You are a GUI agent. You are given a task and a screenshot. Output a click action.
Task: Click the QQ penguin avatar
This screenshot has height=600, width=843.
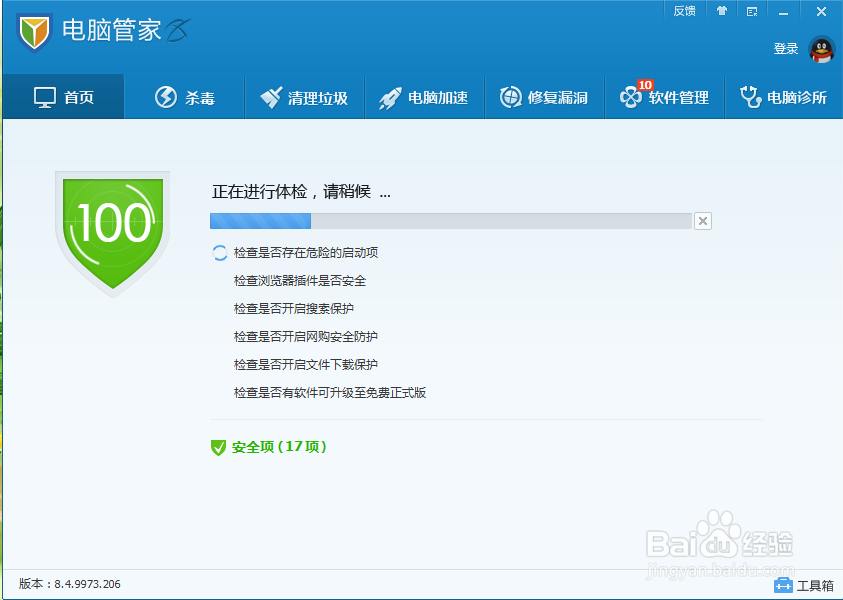coord(820,49)
